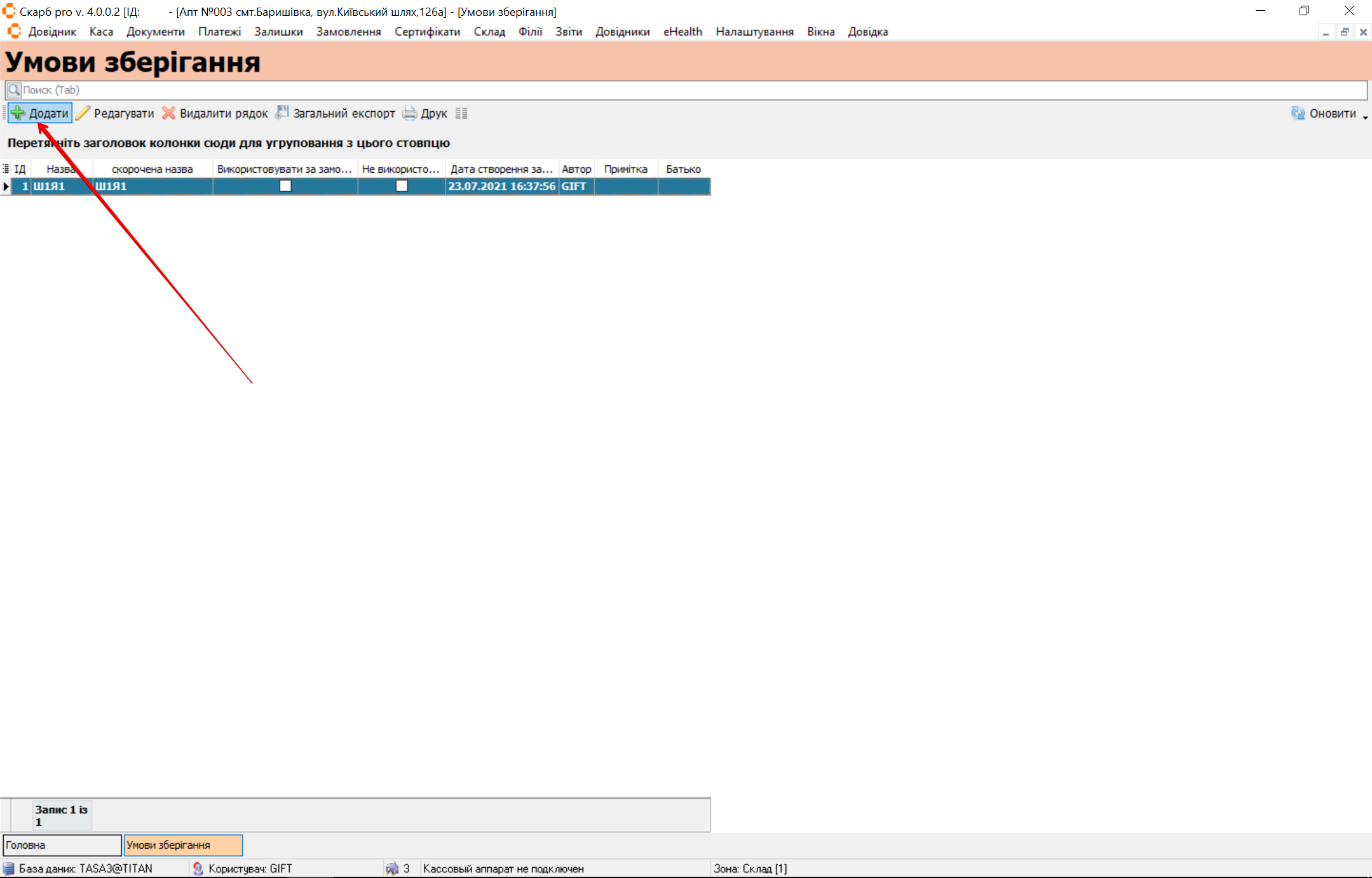Screen dimensions: 1372x878
Task: Restore the inner document window
Action: click(x=1345, y=32)
